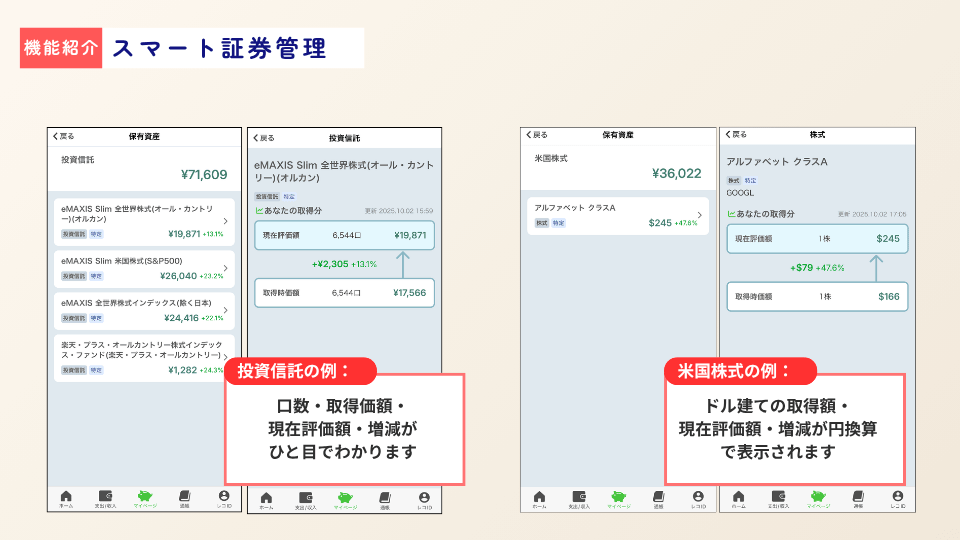960x540 pixels.
Task: Tap 通帳 book icon on 株式 detail screen
Action: coord(857,497)
